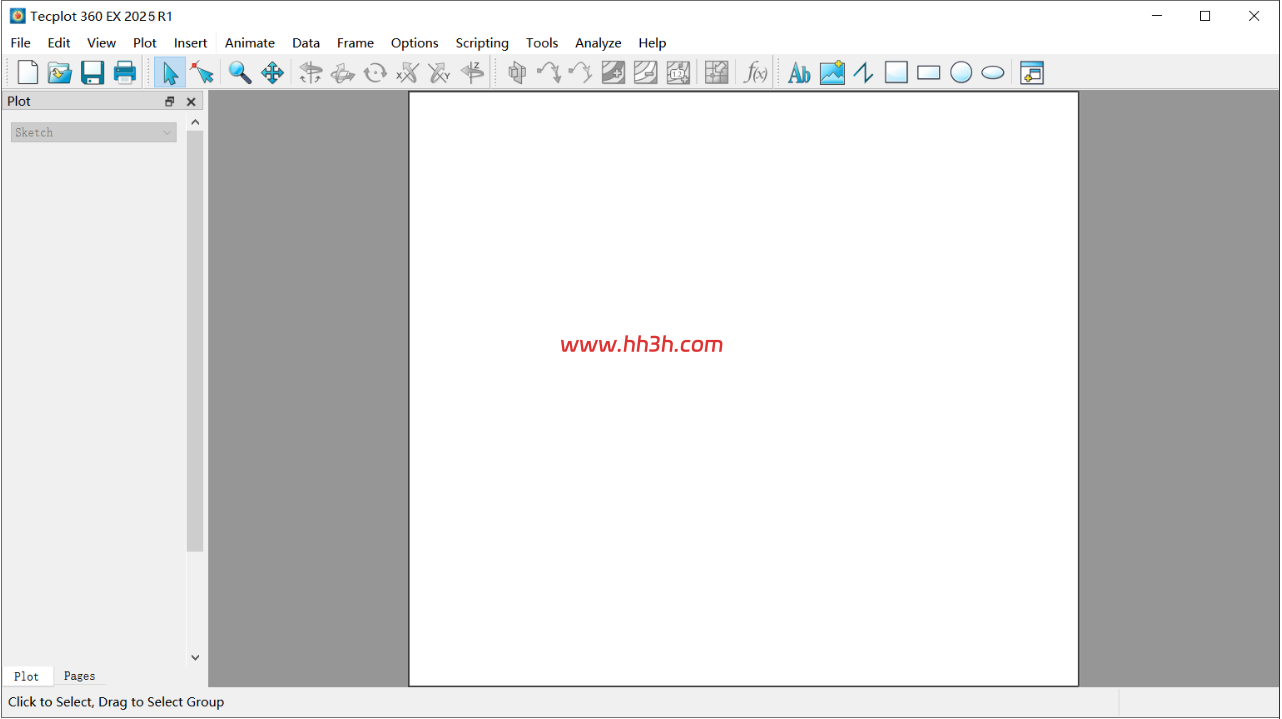Open the Edit menu
This screenshot has width=1282, height=719.
point(59,43)
